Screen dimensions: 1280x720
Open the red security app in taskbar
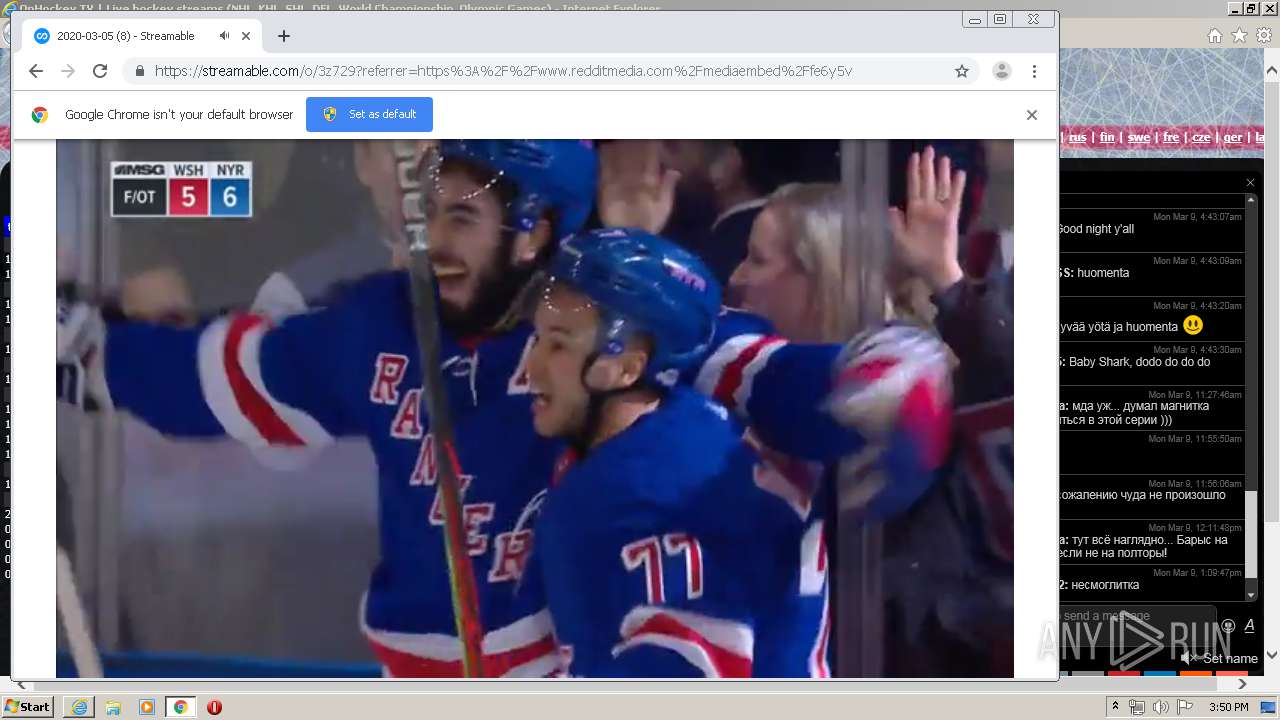click(x=214, y=707)
